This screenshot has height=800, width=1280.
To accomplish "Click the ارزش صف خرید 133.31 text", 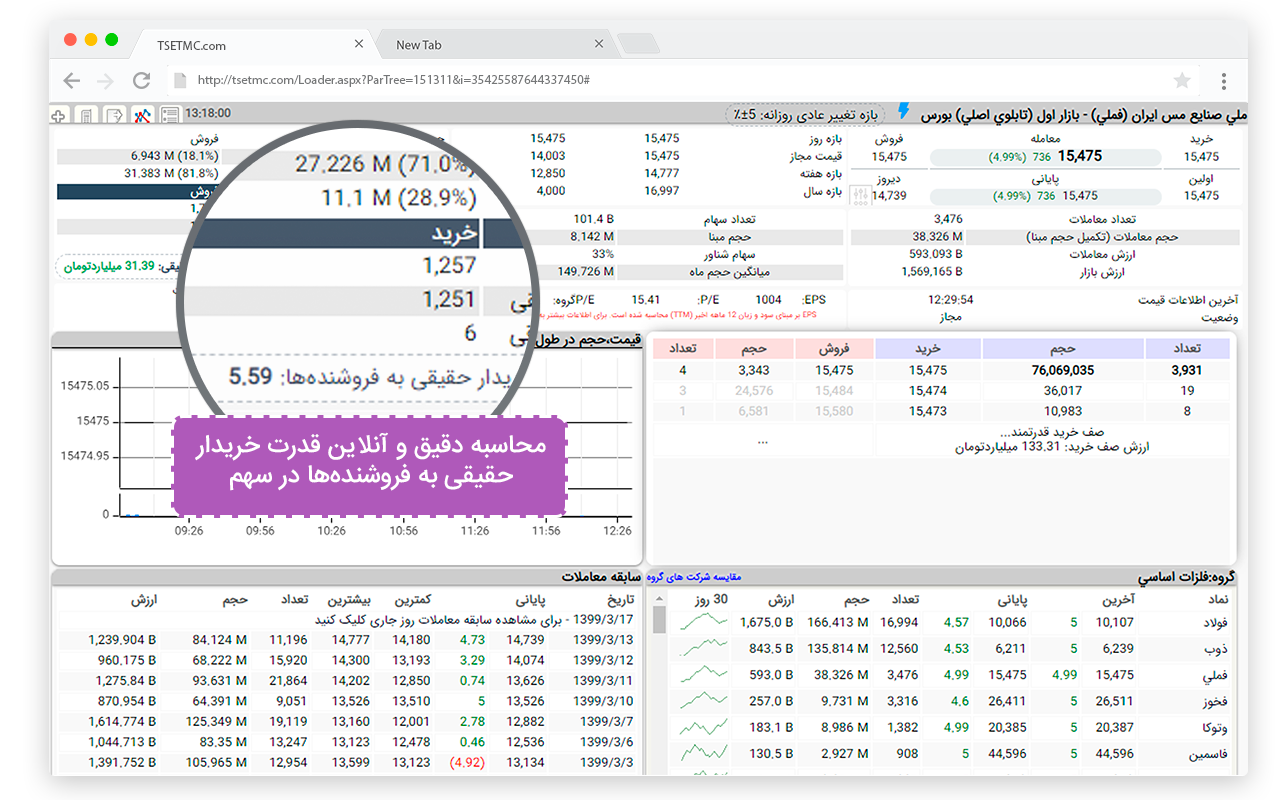I will click(1051, 447).
